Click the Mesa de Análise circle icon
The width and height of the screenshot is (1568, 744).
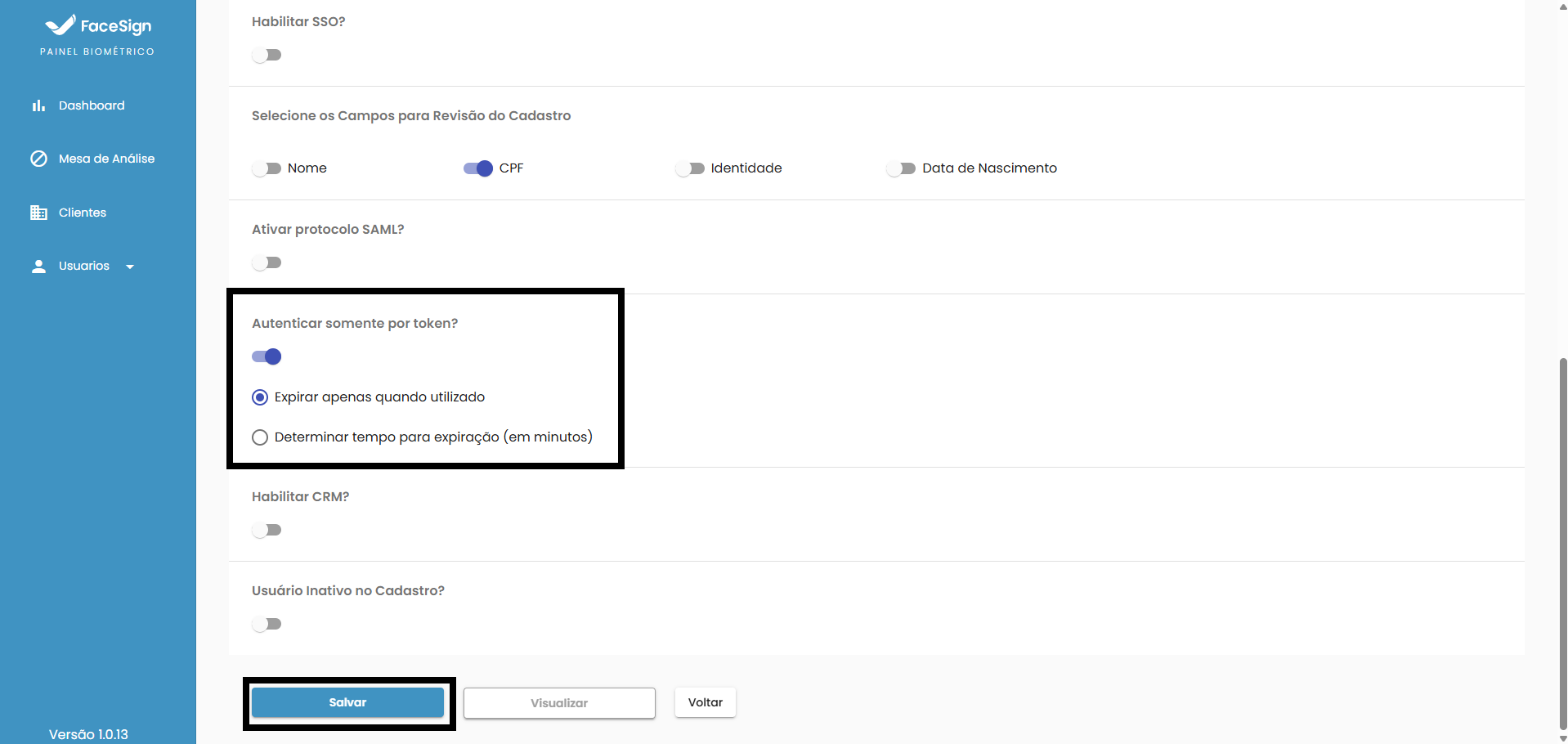point(38,159)
